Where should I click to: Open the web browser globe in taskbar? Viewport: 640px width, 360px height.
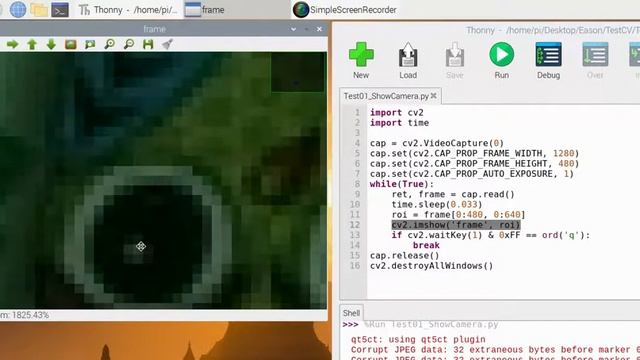(18, 9)
